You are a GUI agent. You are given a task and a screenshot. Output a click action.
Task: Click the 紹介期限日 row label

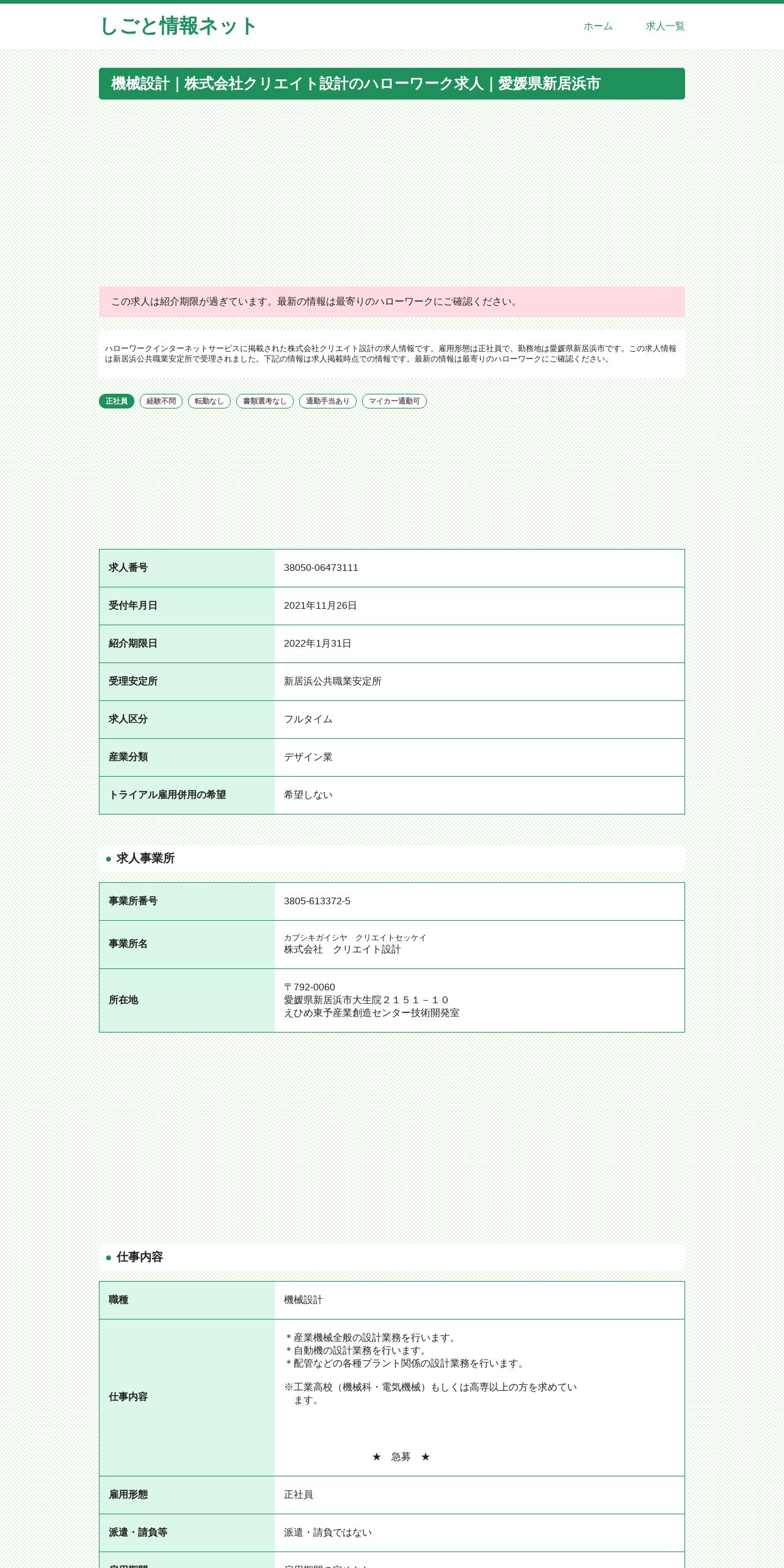click(x=133, y=644)
